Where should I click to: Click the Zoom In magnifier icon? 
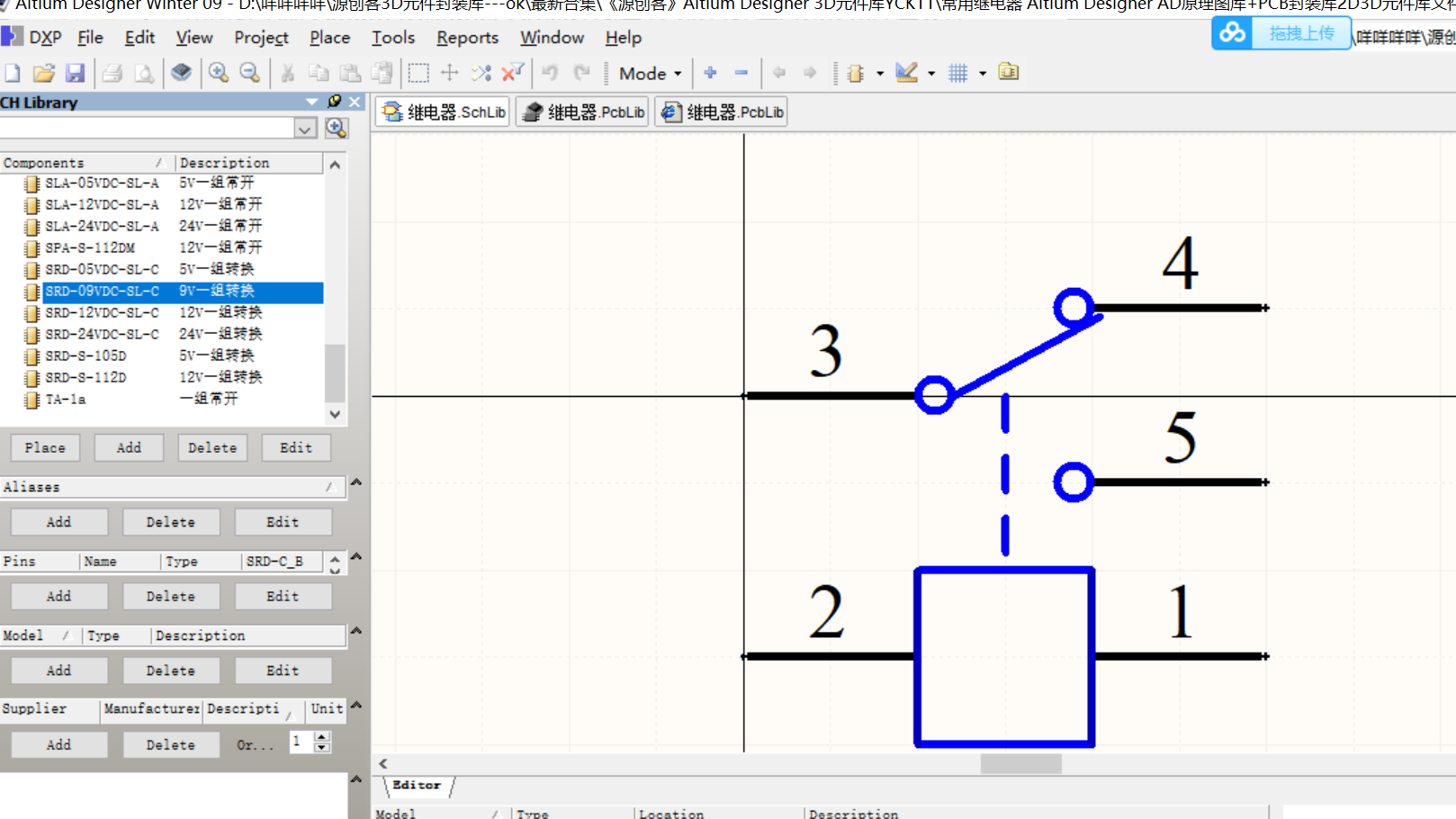218,73
